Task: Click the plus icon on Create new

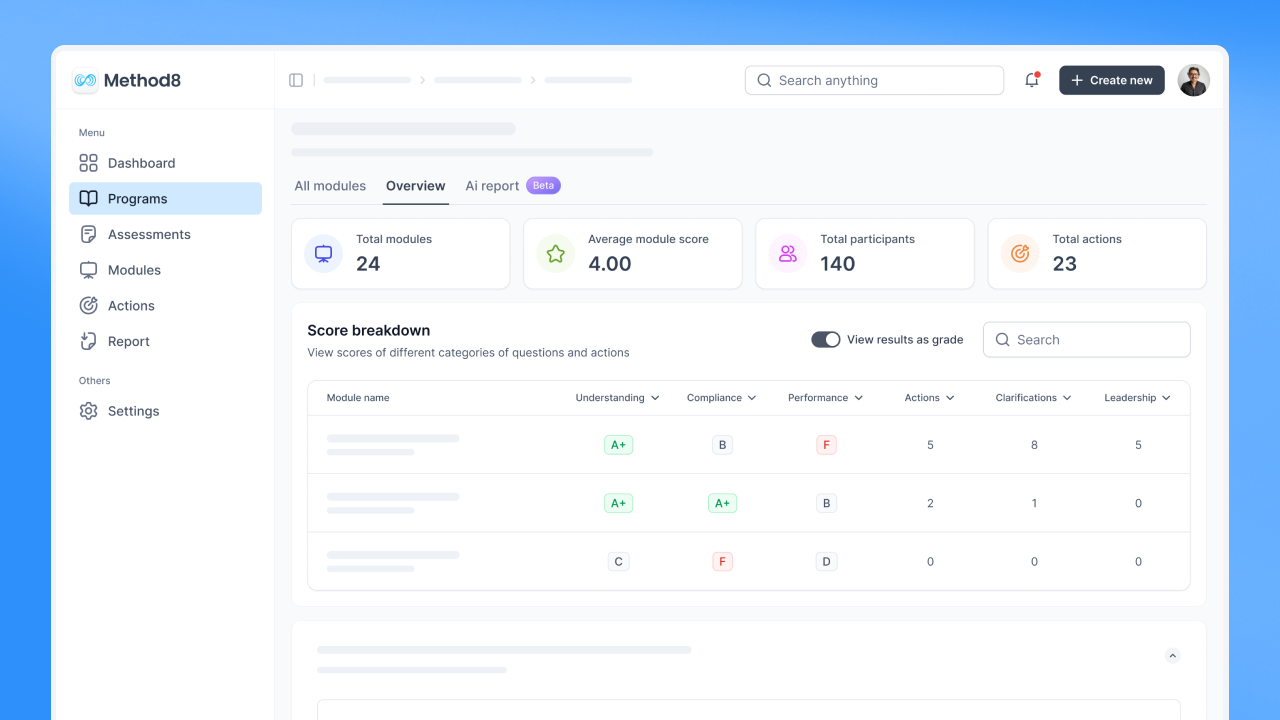Action: pyautogui.click(x=1077, y=80)
